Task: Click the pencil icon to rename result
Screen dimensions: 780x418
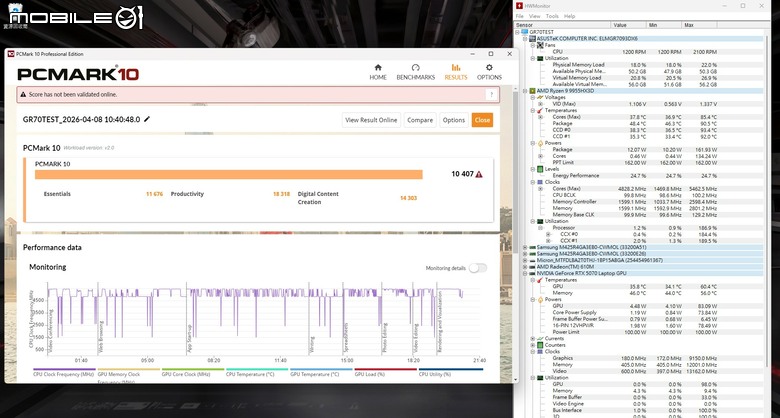Action: click(x=147, y=119)
